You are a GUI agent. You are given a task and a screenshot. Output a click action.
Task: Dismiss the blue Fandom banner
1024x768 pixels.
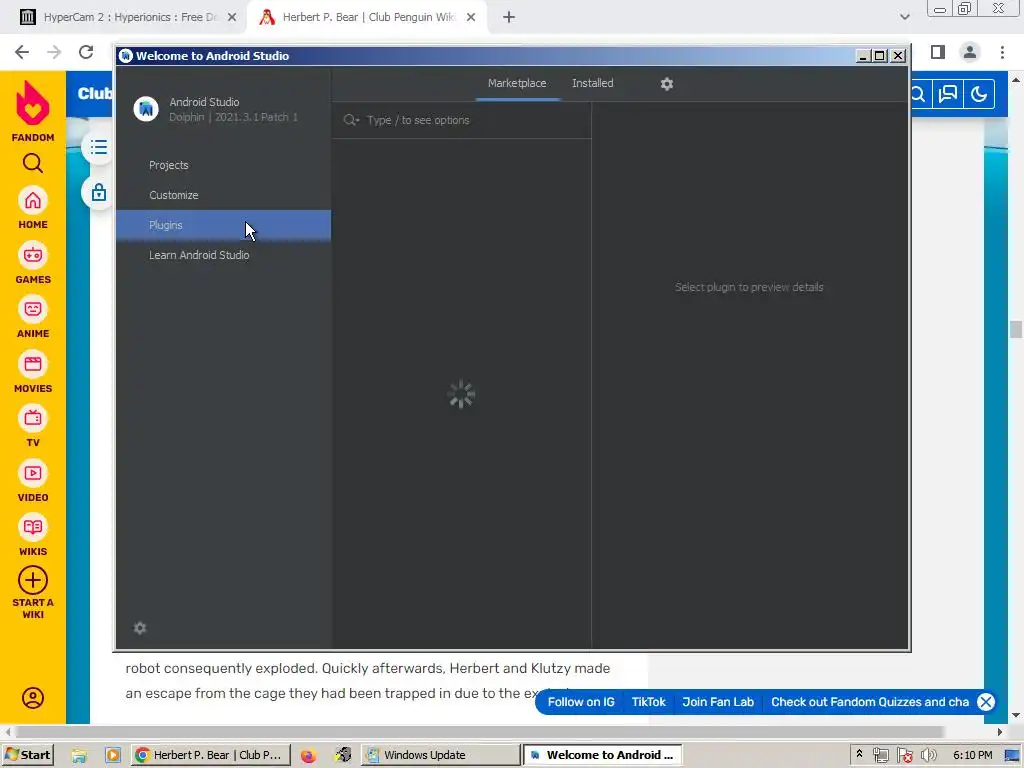(x=985, y=702)
